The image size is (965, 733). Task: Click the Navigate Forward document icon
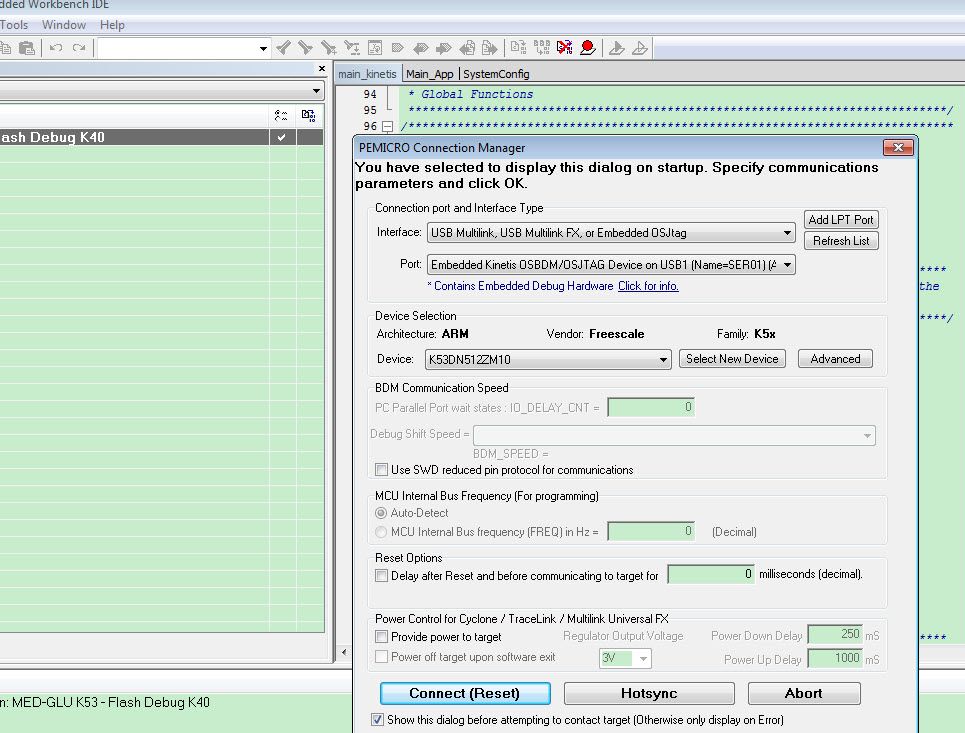[490, 48]
